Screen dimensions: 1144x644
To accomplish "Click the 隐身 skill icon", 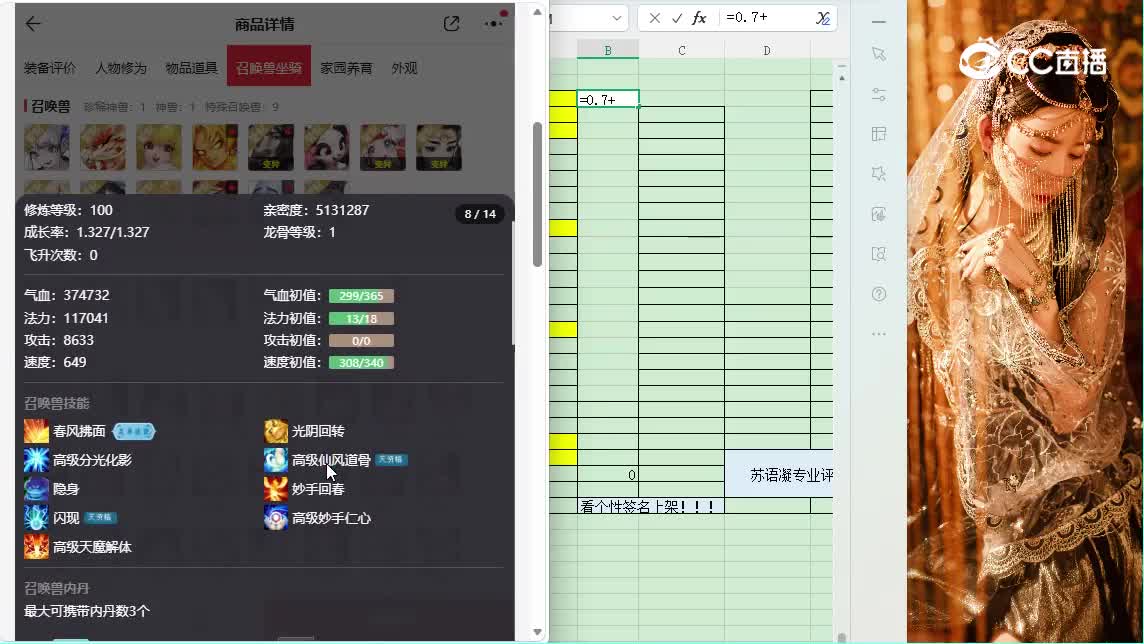I will 36,489.
